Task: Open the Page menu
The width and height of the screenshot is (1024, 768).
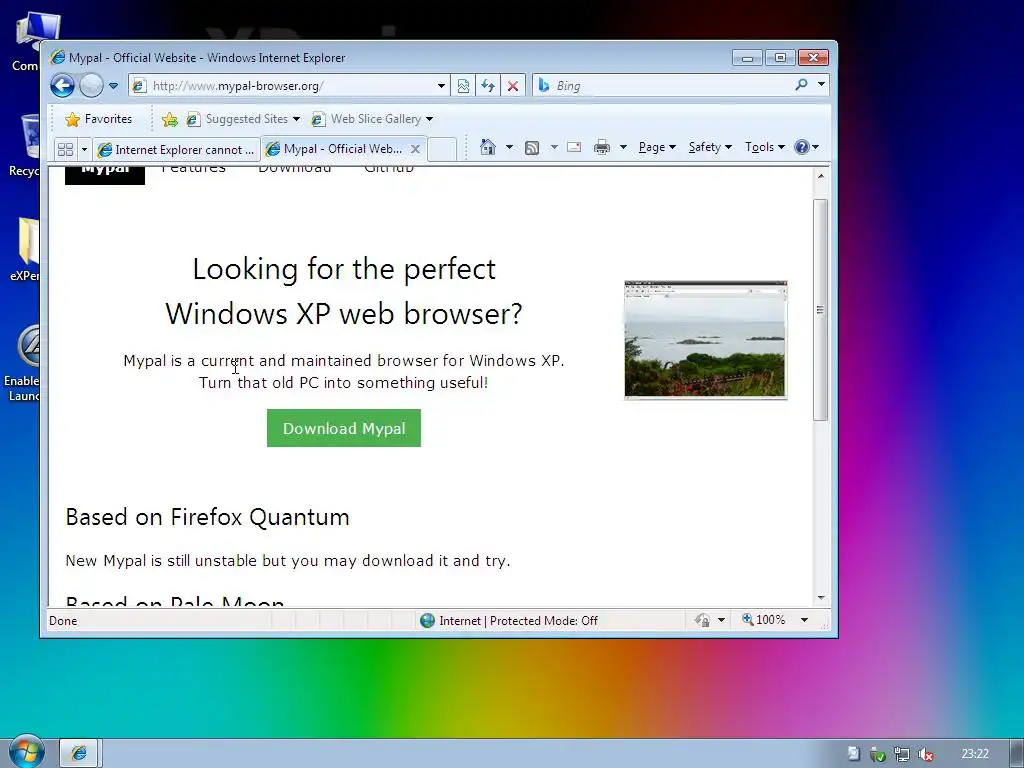Action: [x=657, y=147]
